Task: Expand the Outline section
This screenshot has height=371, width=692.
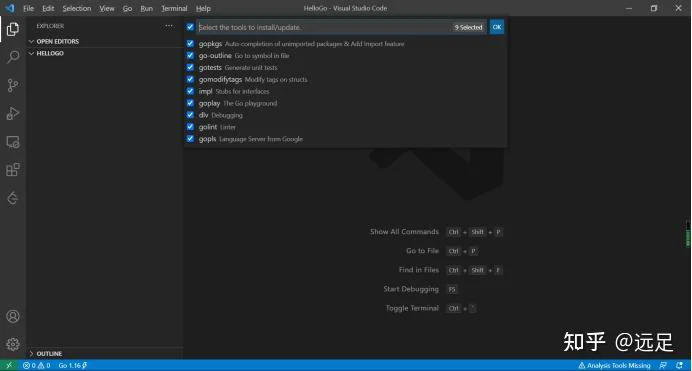Action: pos(104,354)
